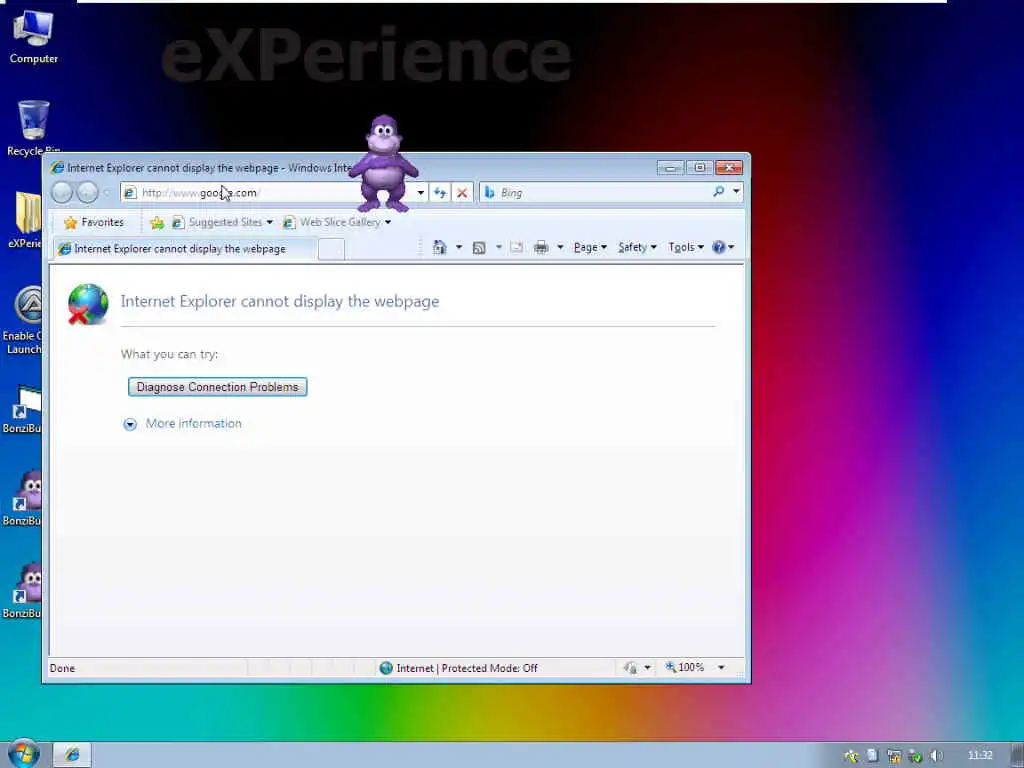The width and height of the screenshot is (1024, 768).
Task: Expand the Suggested Sites dropdown
Action: click(269, 223)
